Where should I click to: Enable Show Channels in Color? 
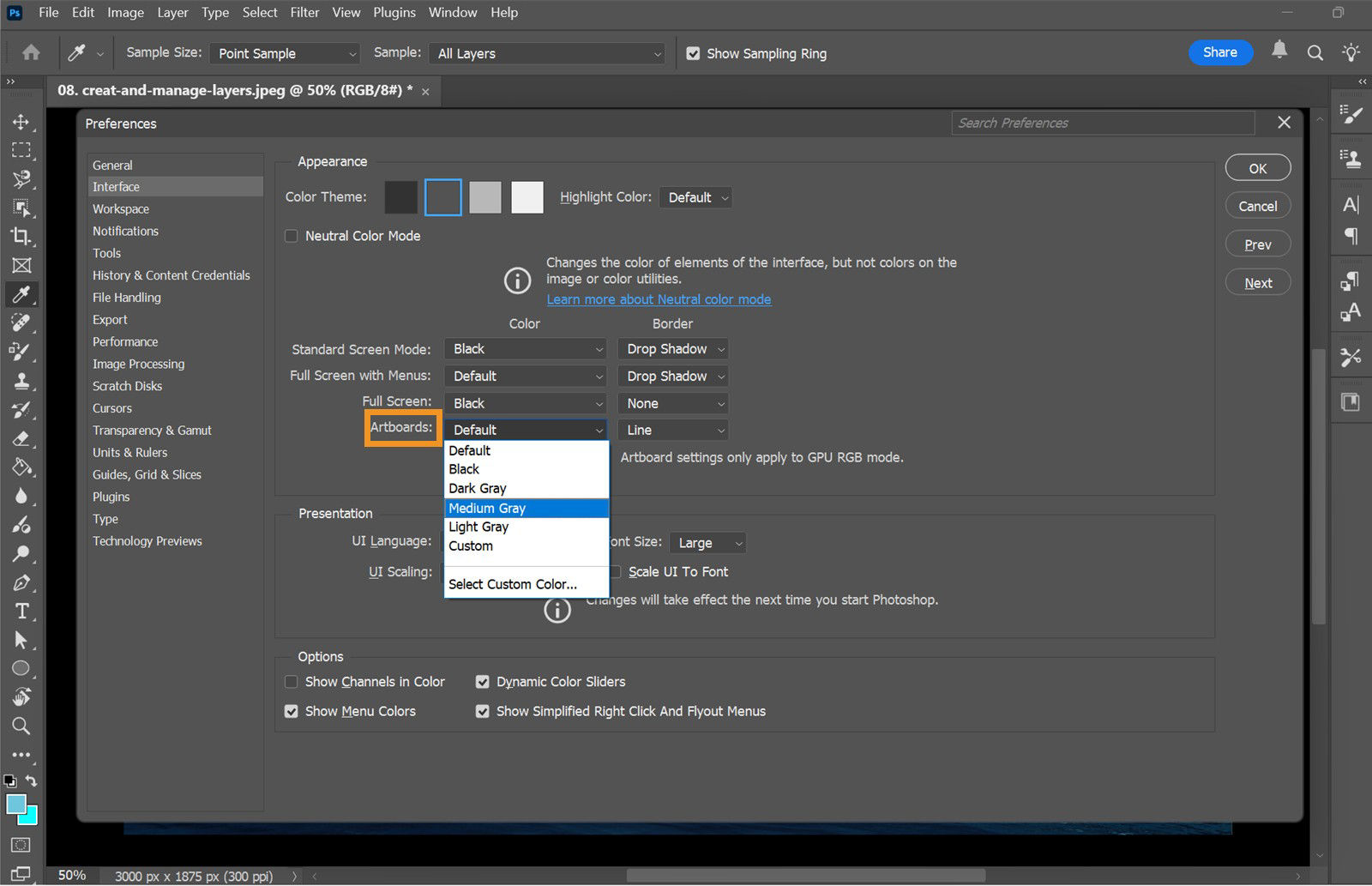click(x=292, y=681)
